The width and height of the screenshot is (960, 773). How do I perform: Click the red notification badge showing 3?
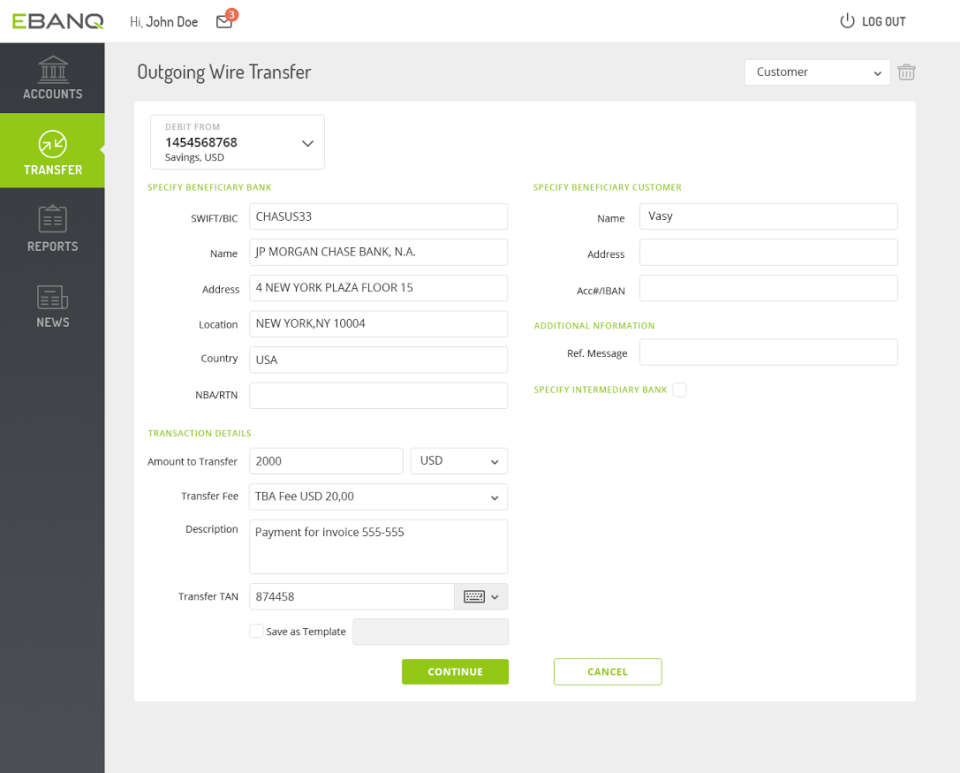[231, 15]
